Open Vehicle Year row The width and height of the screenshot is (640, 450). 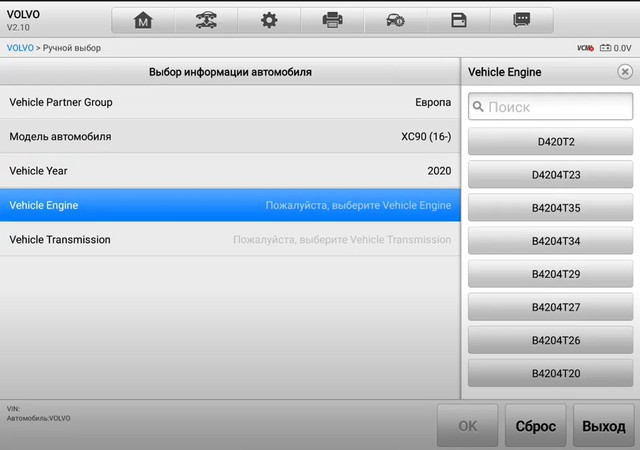point(230,171)
